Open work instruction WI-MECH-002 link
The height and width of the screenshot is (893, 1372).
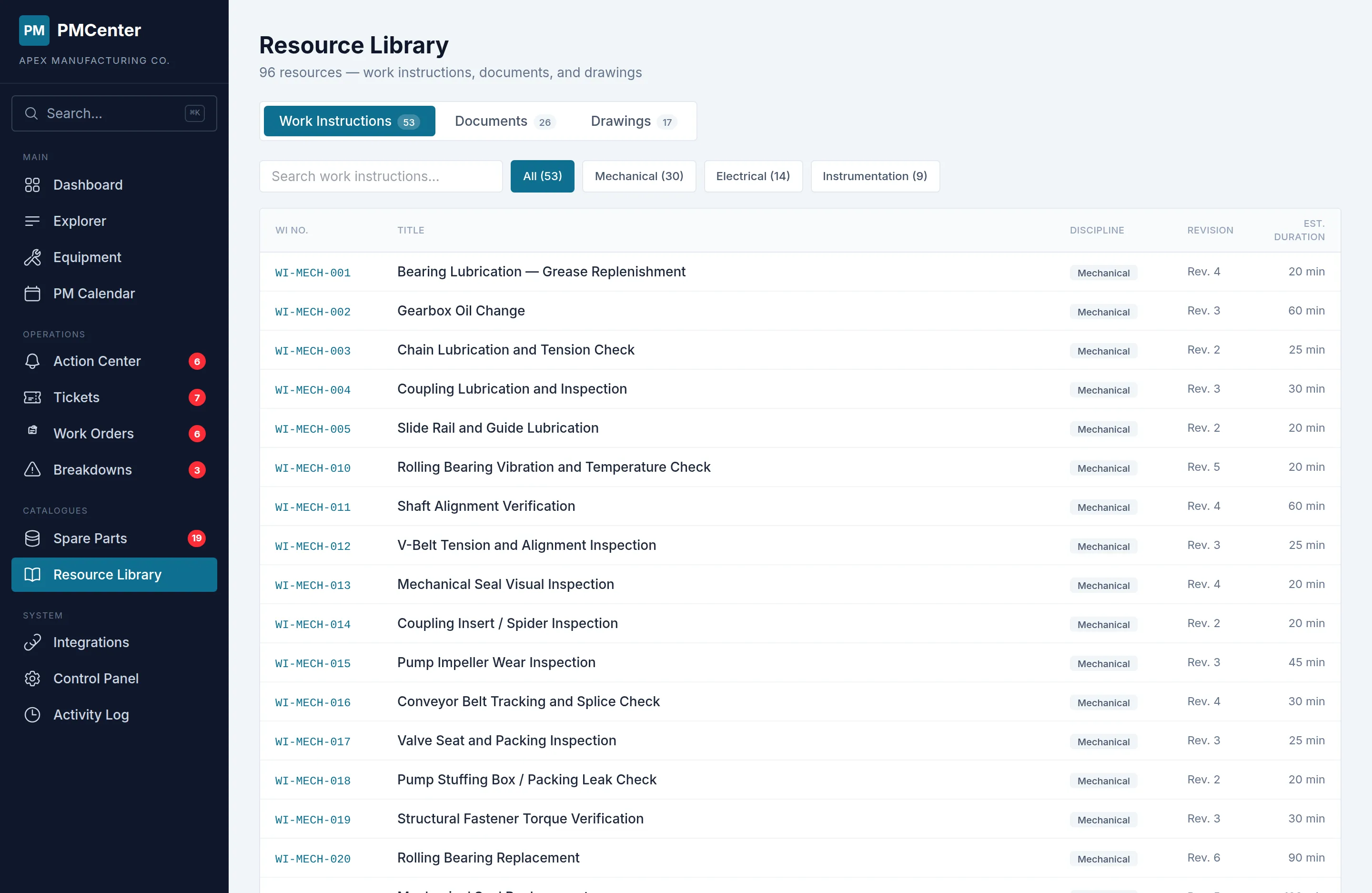point(313,312)
